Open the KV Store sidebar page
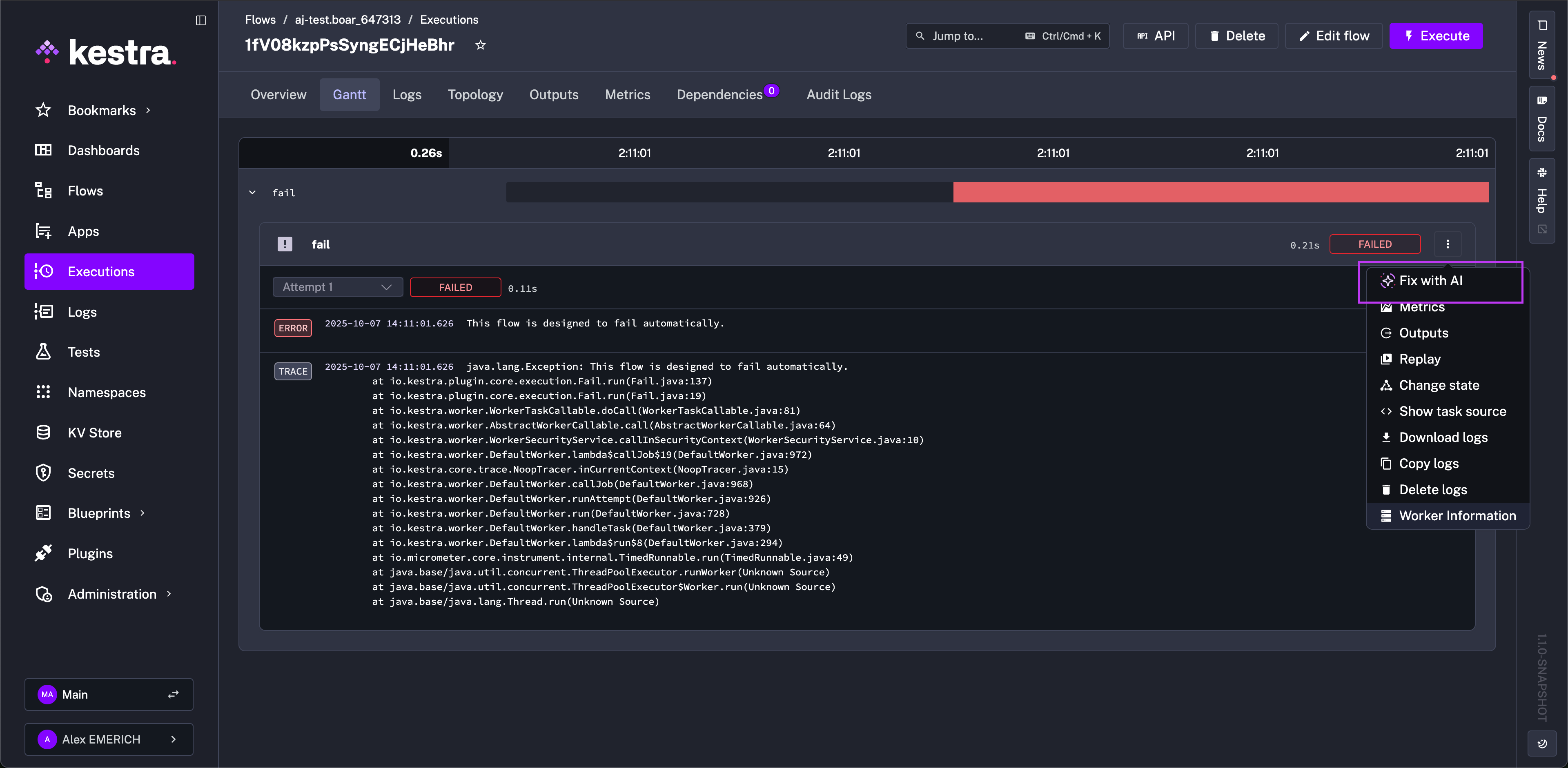Viewport: 1568px width, 768px height. [x=94, y=432]
